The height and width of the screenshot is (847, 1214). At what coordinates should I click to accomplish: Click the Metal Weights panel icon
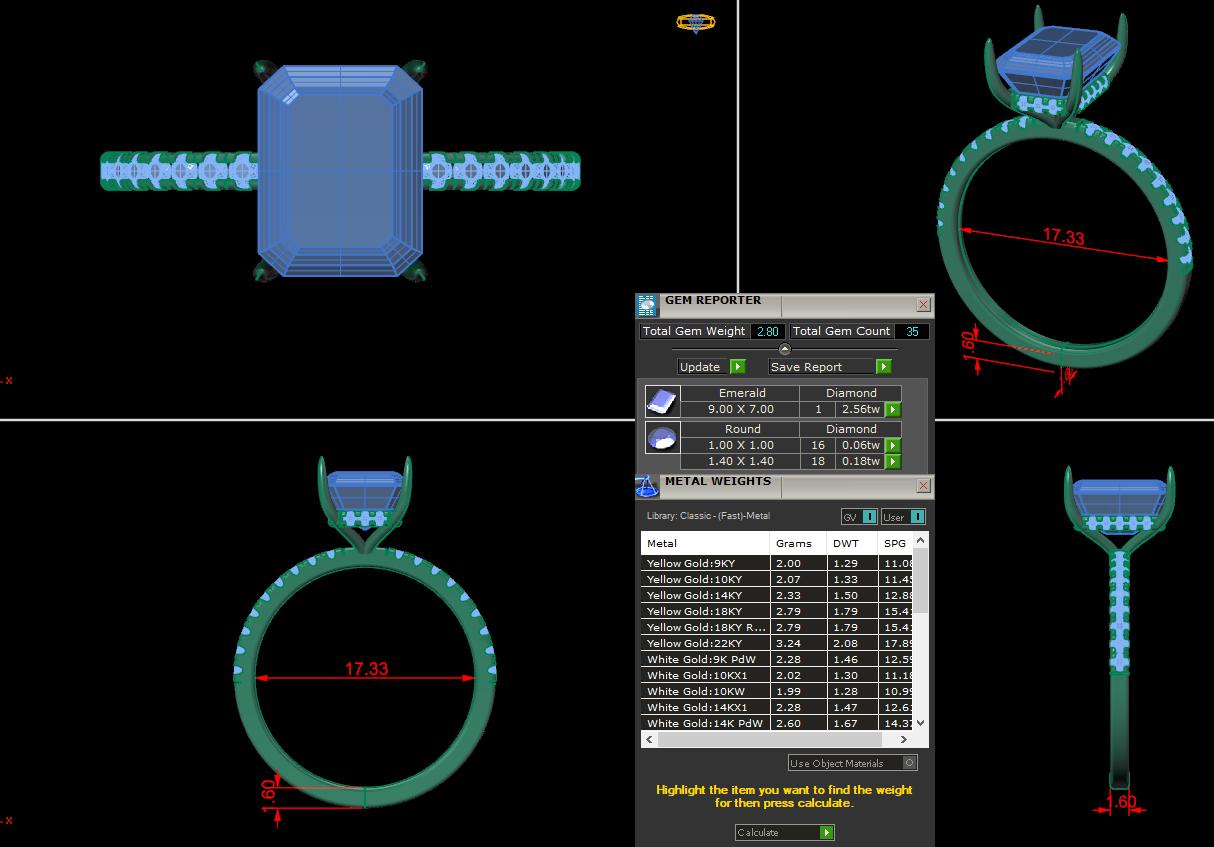[x=647, y=487]
